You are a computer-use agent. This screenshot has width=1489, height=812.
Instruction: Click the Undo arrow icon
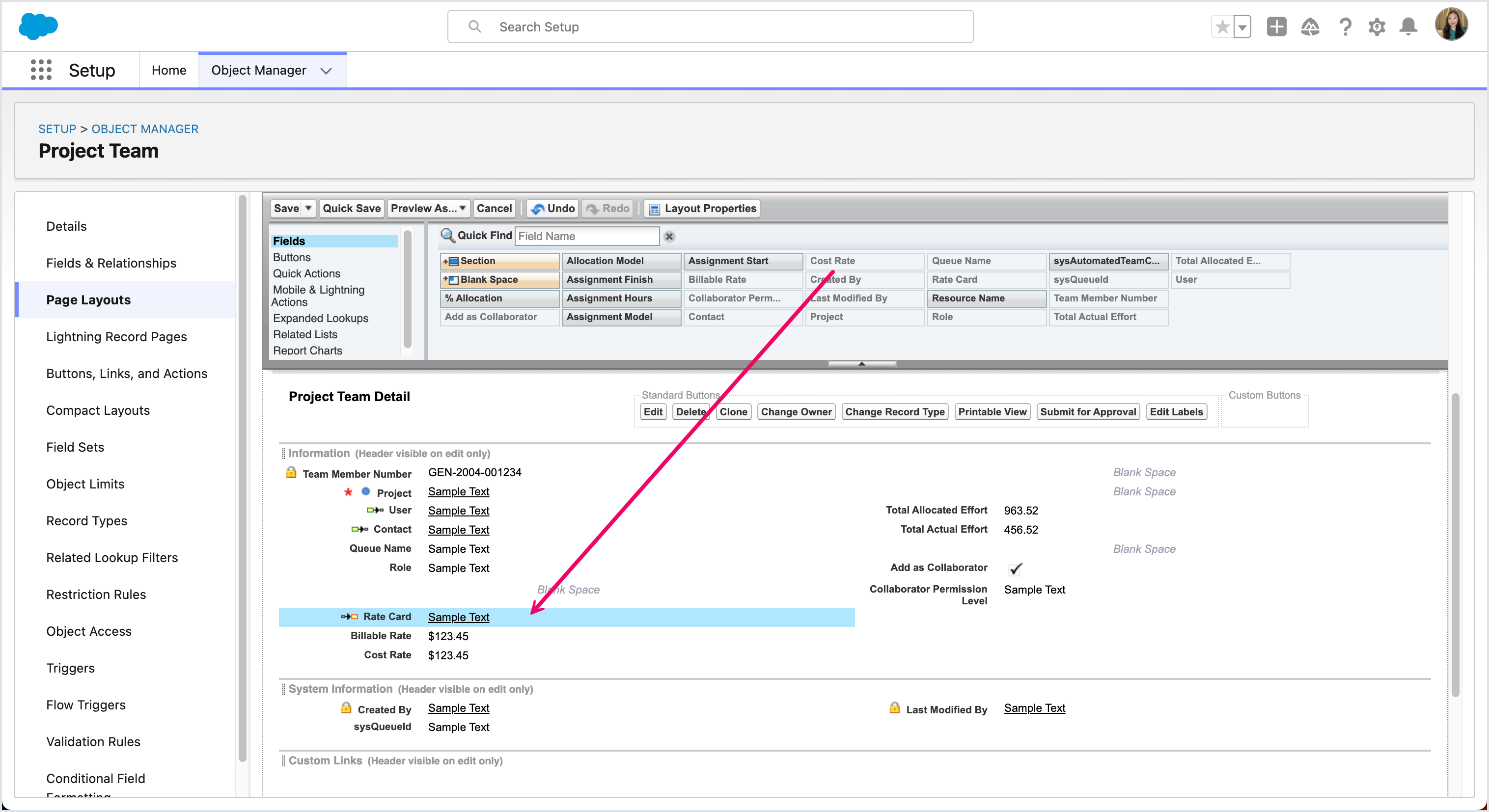pyautogui.click(x=538, y=209)
